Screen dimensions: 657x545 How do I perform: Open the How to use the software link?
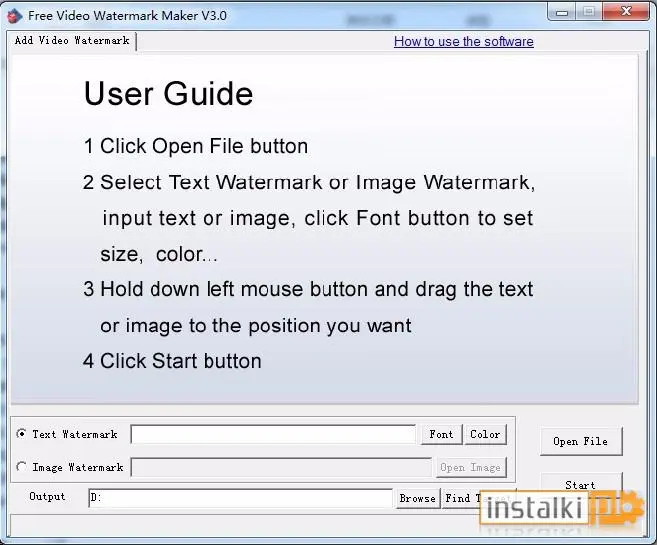tap(463, 41)
